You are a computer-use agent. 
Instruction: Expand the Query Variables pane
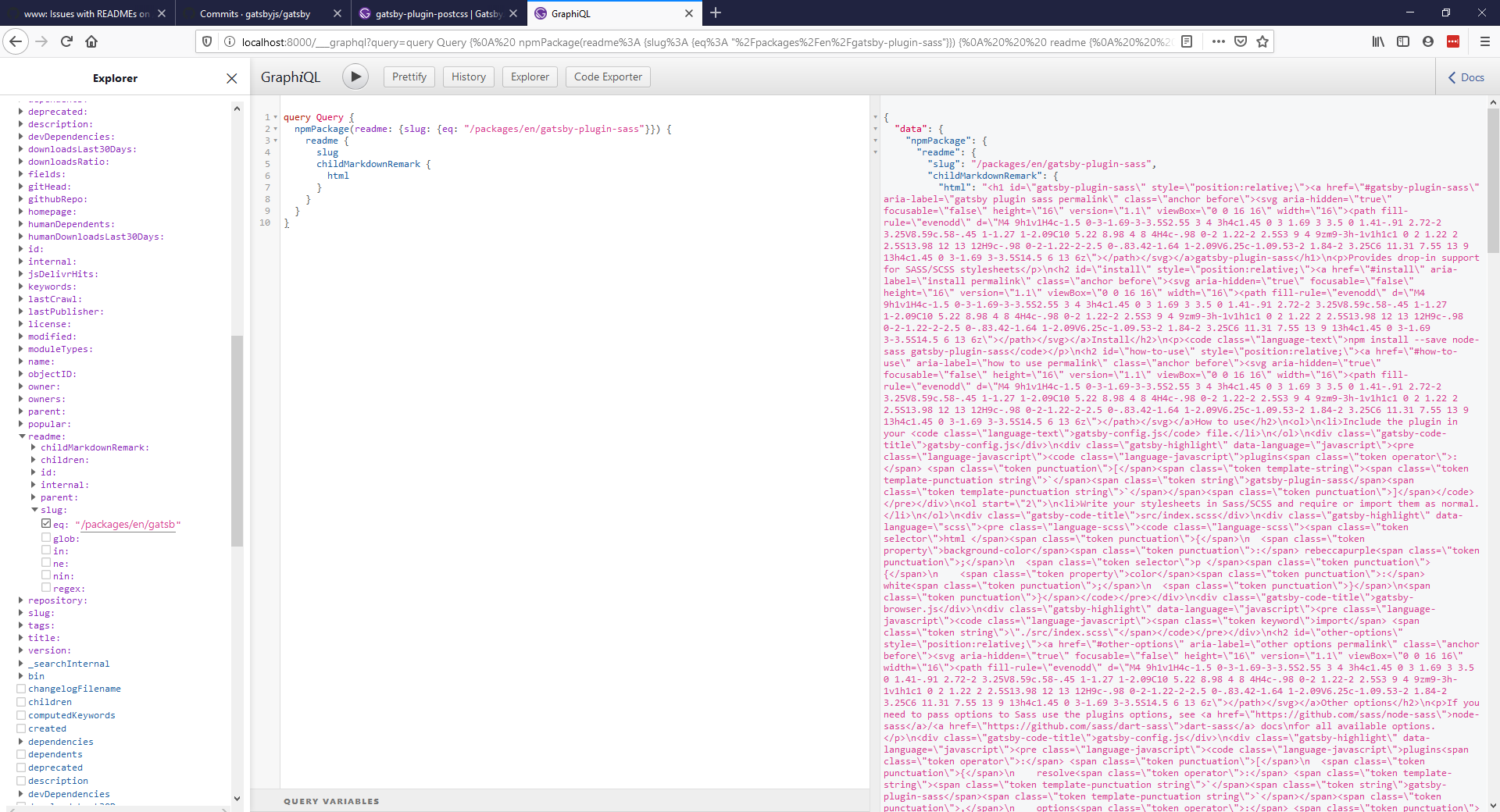coord(331,801)
